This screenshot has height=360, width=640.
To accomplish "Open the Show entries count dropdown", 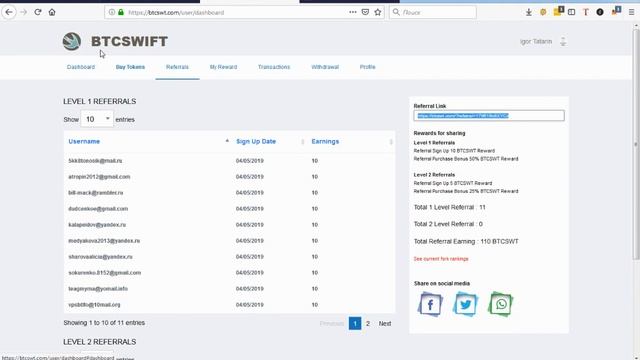I will [x=97, y=119].
